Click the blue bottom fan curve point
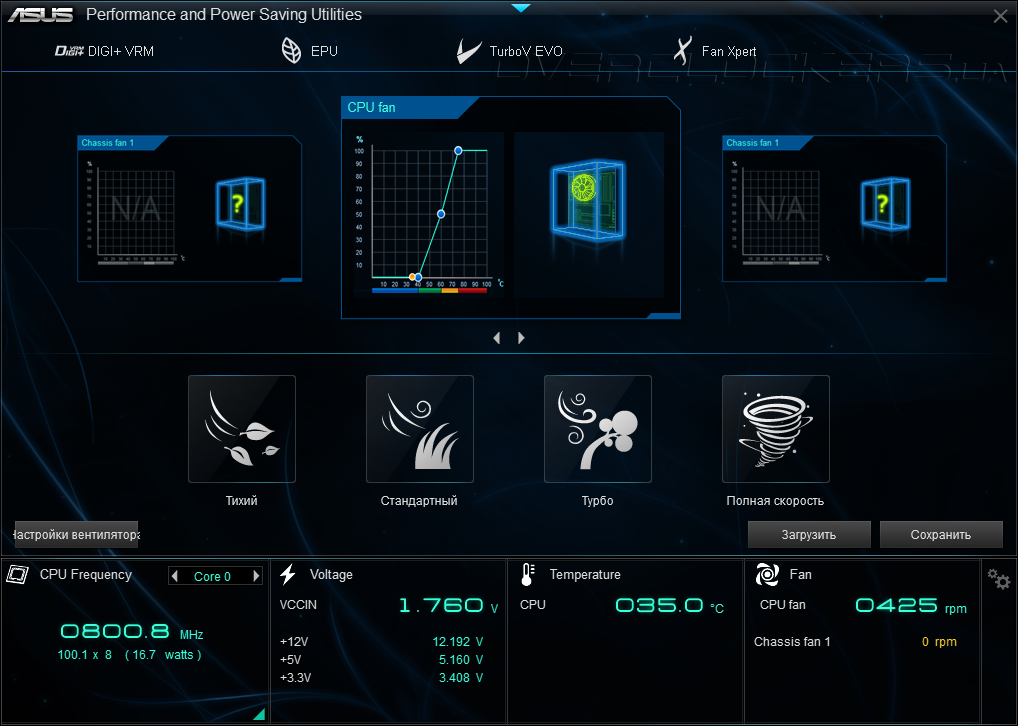This screenshot has height=726, width=1018. coord(418,277)
